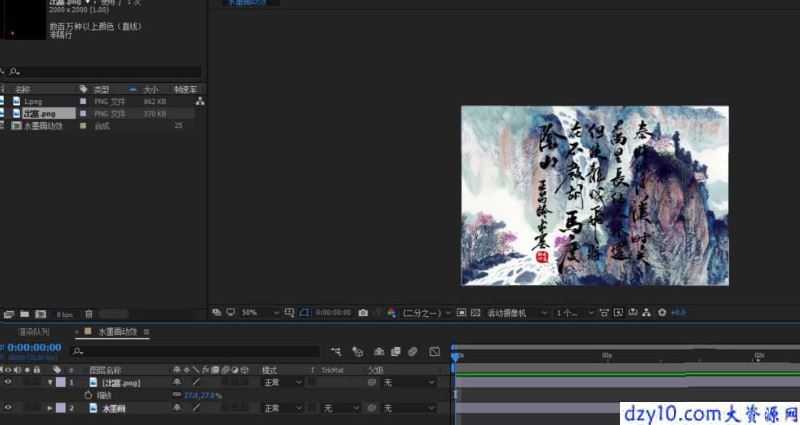
Task: Select the 水墨画动效 composition in the Project panel
Action: click(x=43, y=126)
